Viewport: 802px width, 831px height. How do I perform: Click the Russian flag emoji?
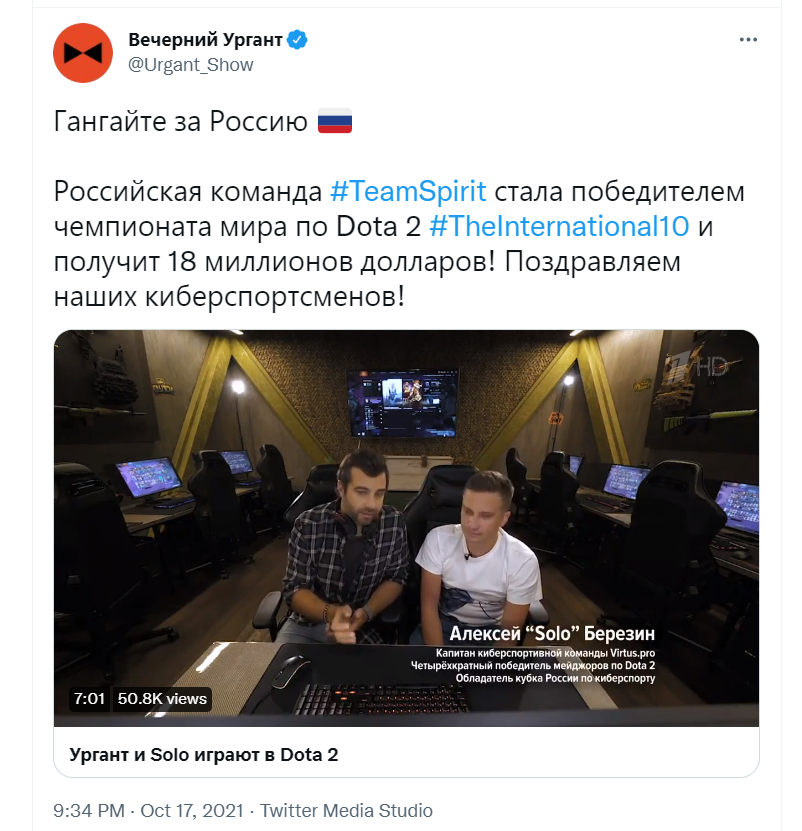pos(334,121)
